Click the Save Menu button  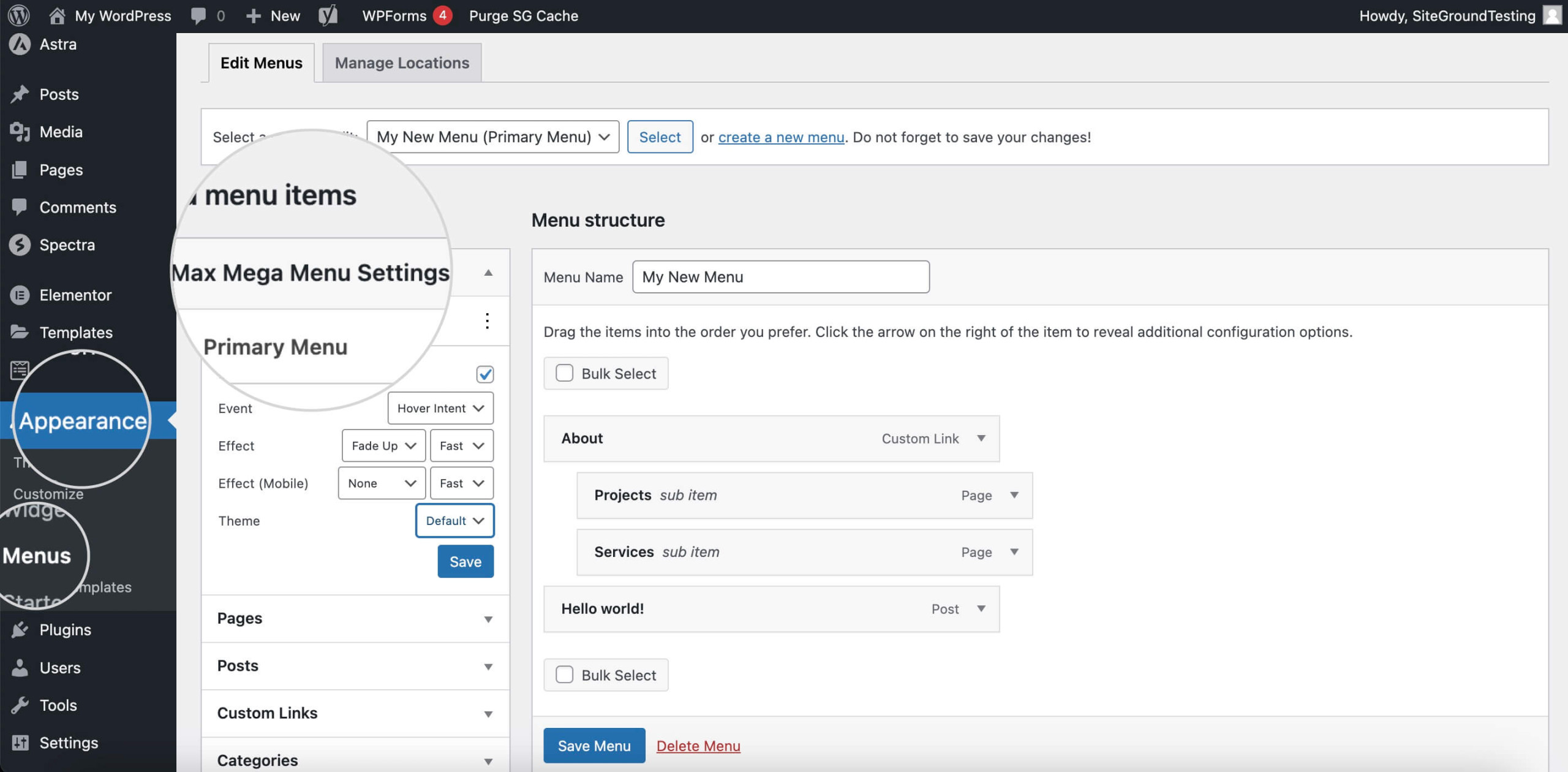[x=594, y=745]
